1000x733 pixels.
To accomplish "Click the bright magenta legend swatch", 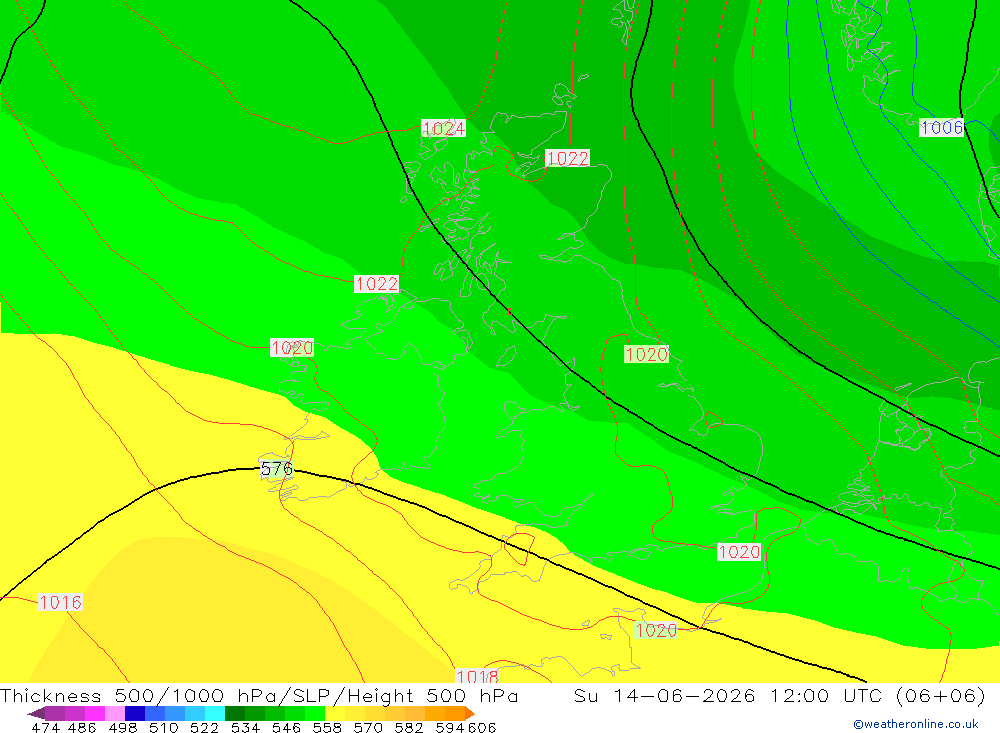I will point(95,713).
